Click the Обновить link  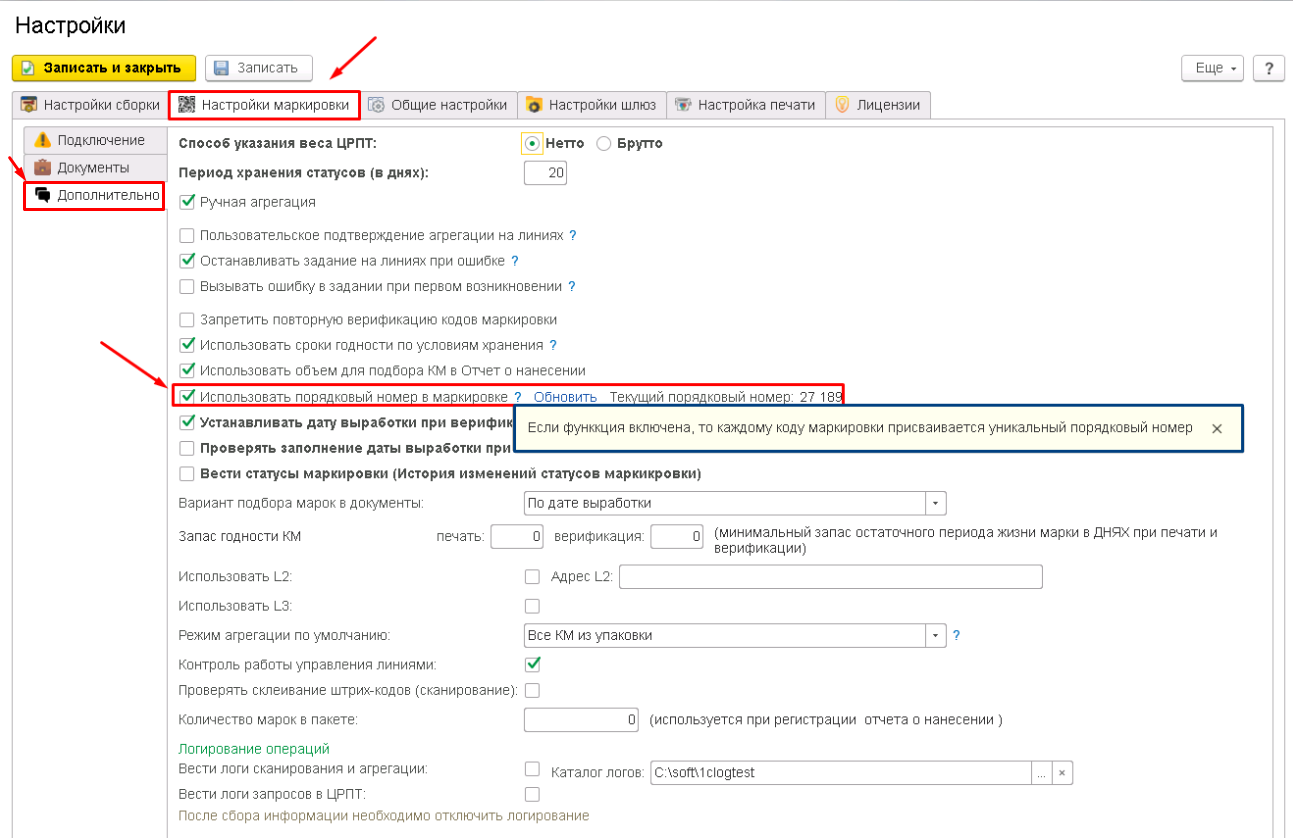(565, 397)
